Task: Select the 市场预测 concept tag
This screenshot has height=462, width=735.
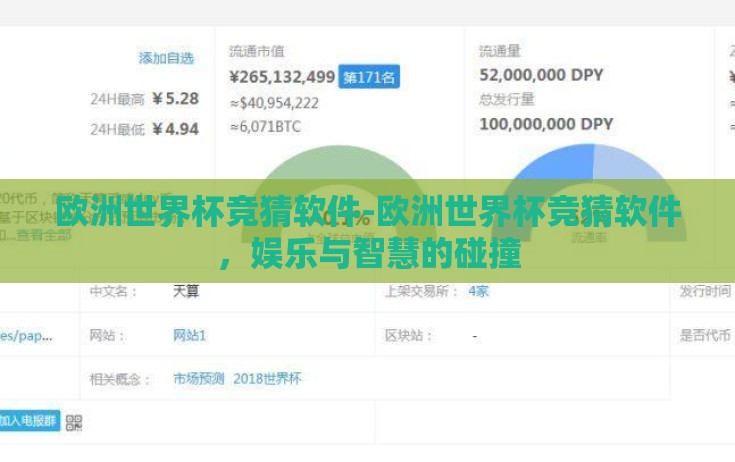Action: pos(199,379)
